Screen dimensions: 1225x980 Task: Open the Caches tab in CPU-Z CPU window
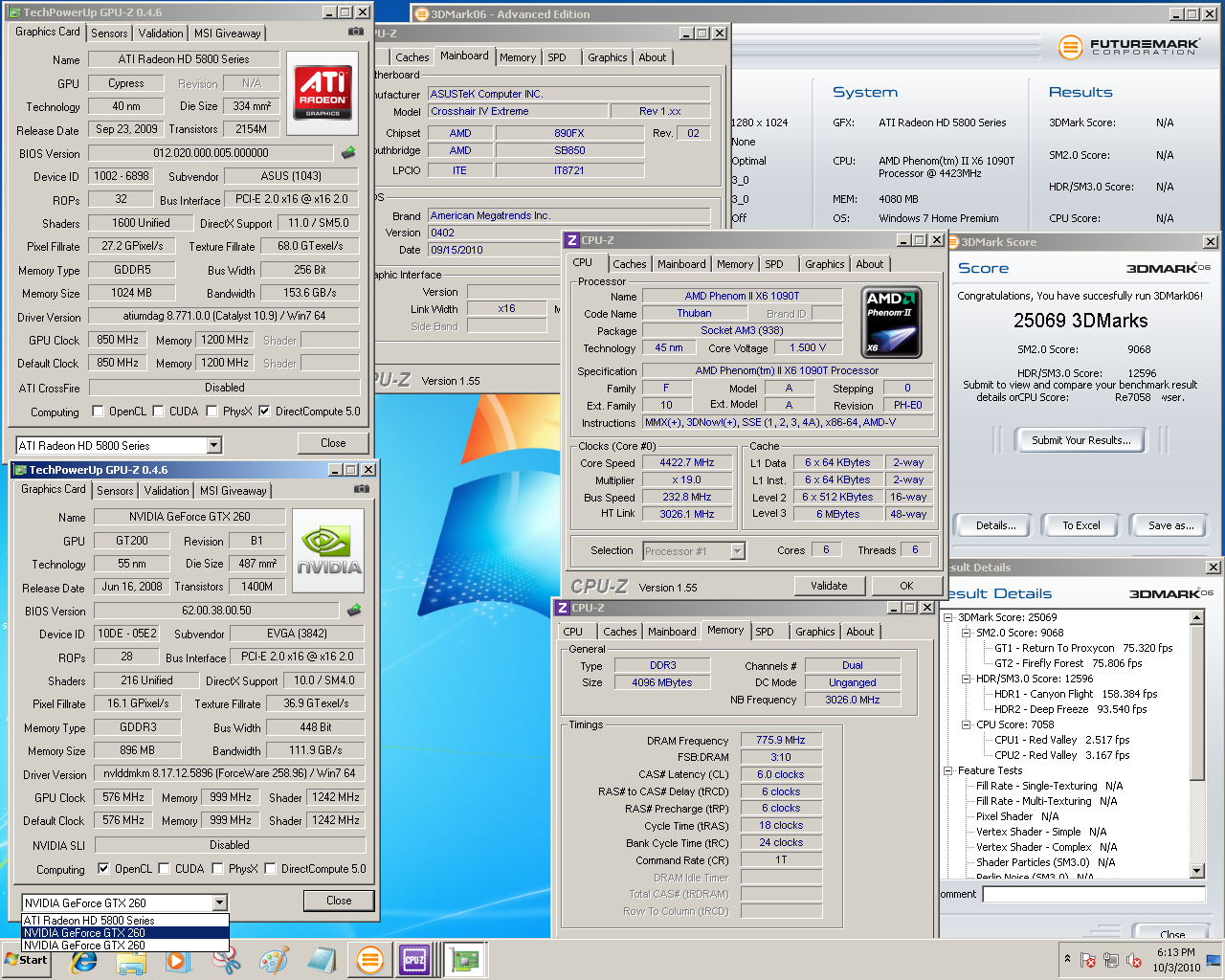[630, 264]
